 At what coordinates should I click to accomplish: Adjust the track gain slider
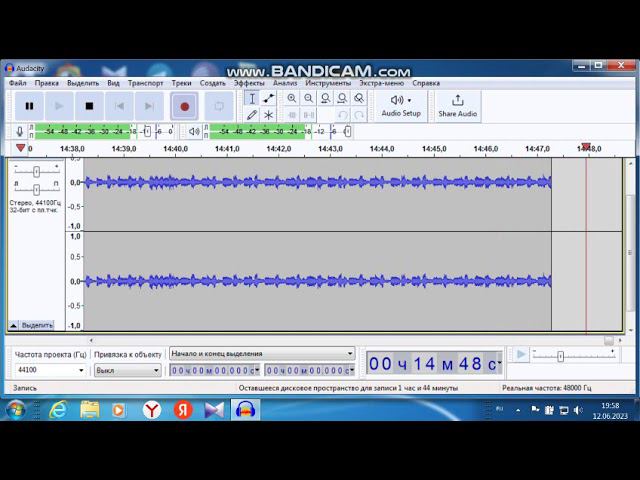(x=37, y=172)
